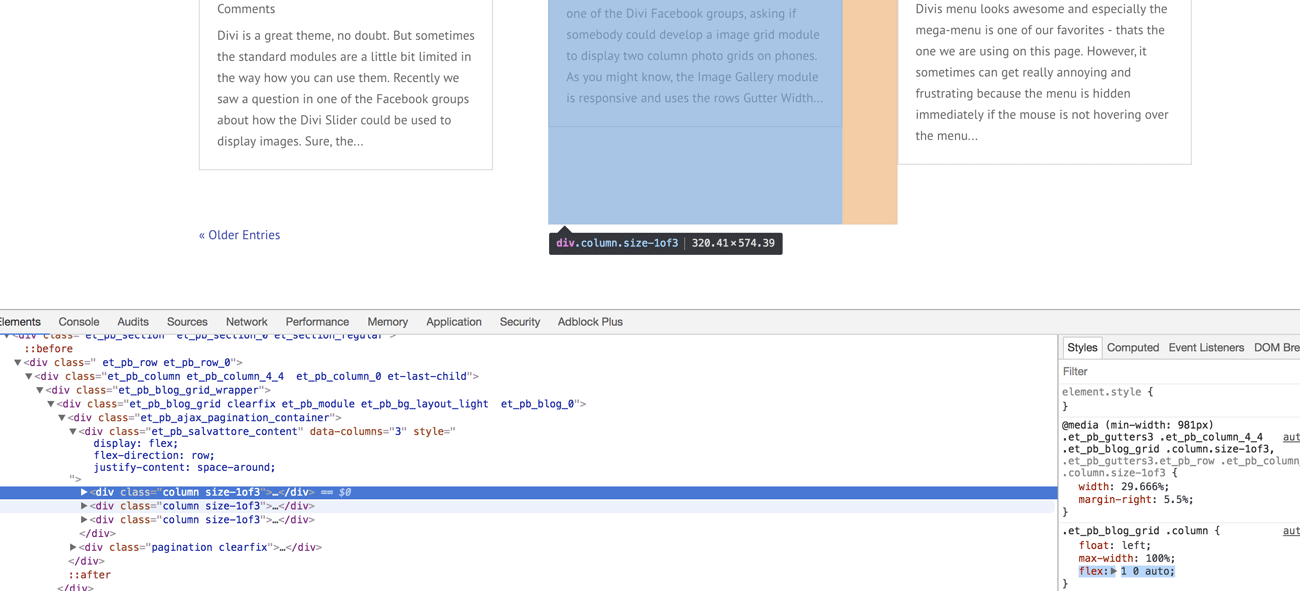Open the Network tab
The image size is (1300, 591).
pyautogui.click(x=246, y=322)
